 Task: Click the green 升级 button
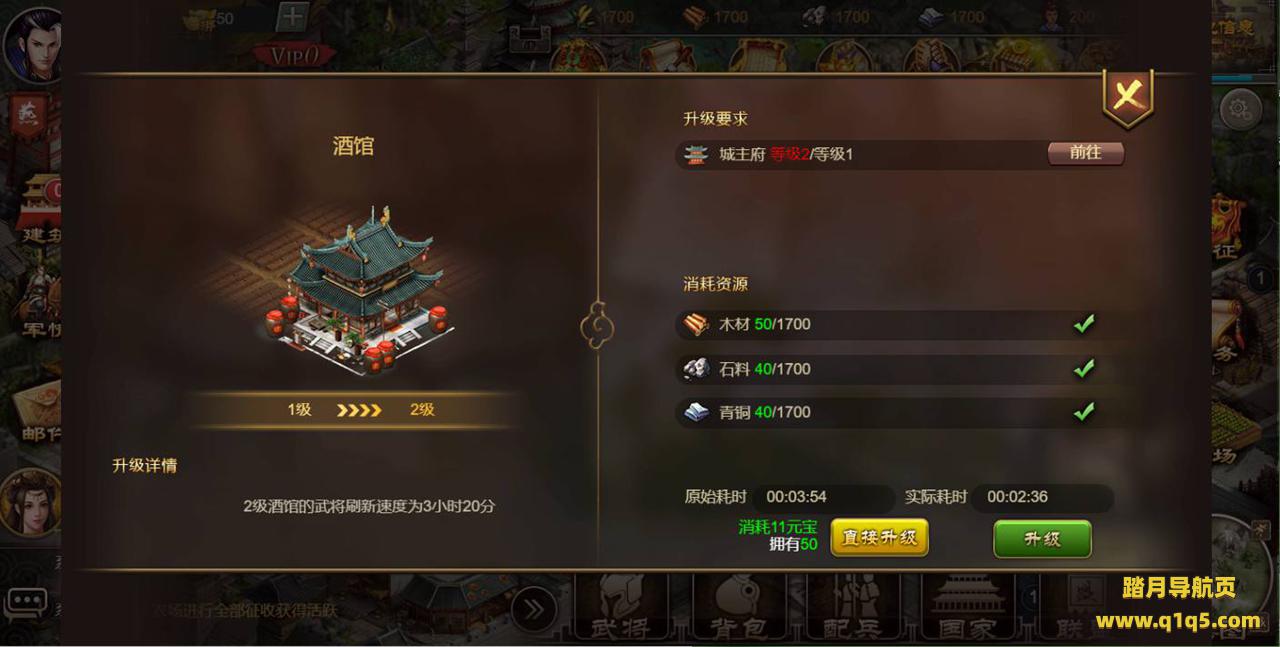(1042, 539)
